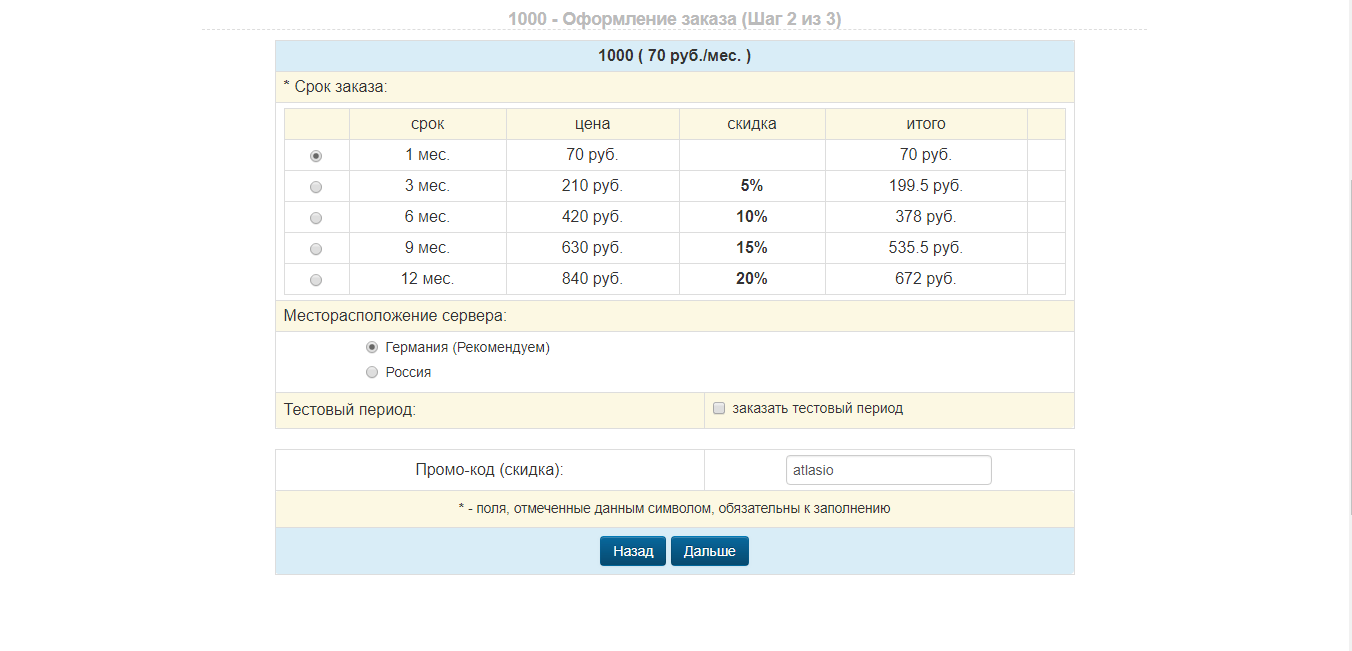
Task: Click the Оформление заказа page title
Action: pyautogui.click(x=674, y=18)
